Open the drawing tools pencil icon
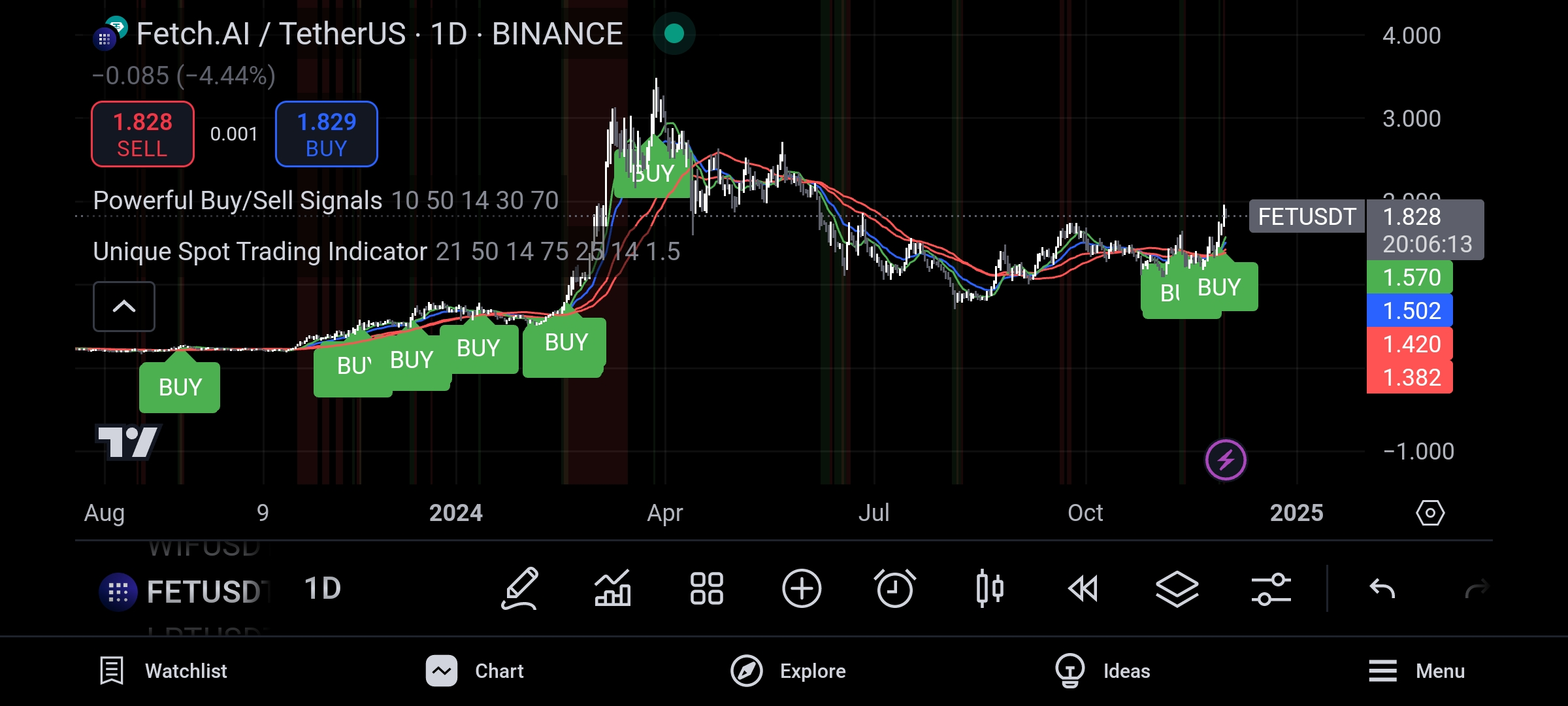 (x=520, y=588)
